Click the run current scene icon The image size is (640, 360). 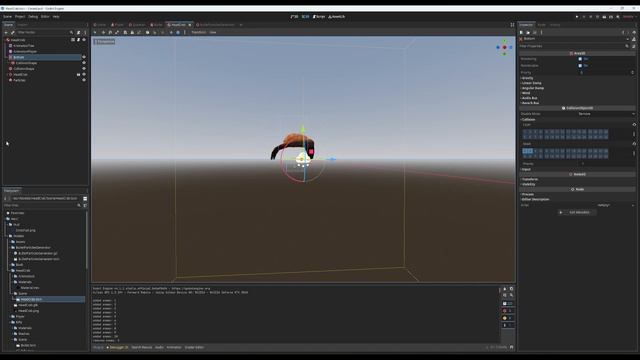604,17
